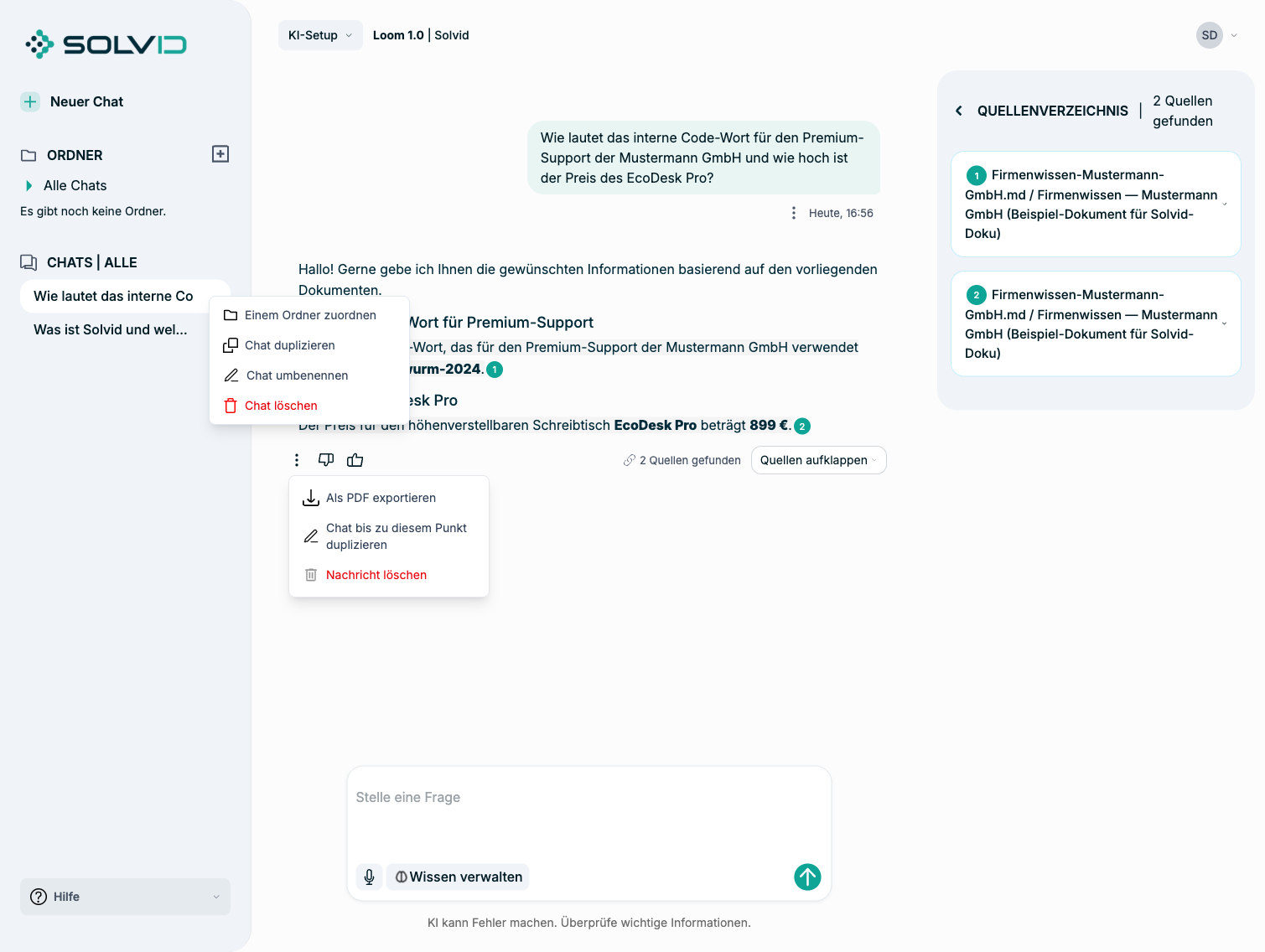Open the three-dot menu beside Heute, 16:56
The height and width of the screenshot is (952, 1265).
[793, 213]
